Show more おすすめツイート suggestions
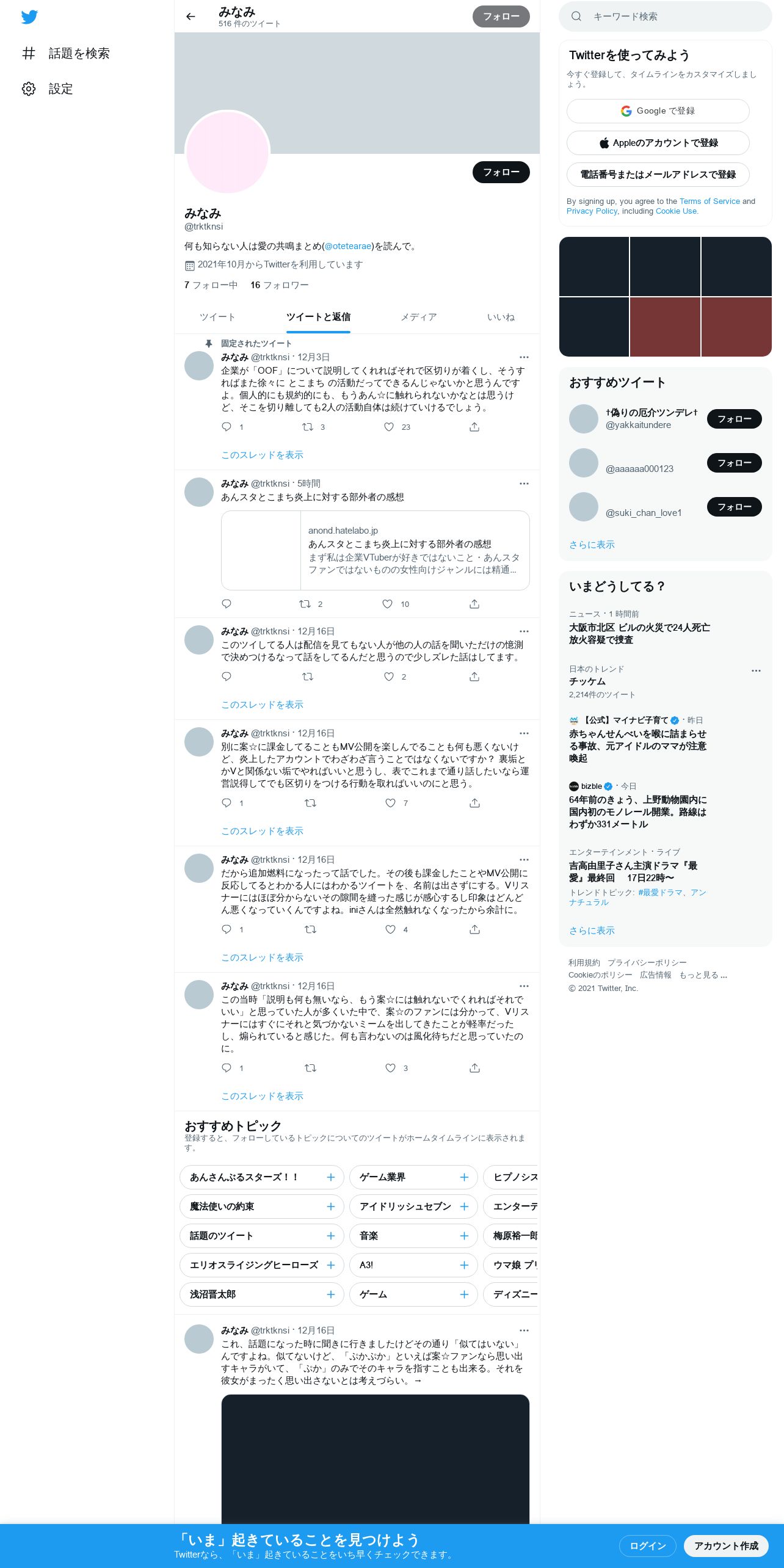The width and height of the screenshot is (784, 1568). tap(592, 545)
